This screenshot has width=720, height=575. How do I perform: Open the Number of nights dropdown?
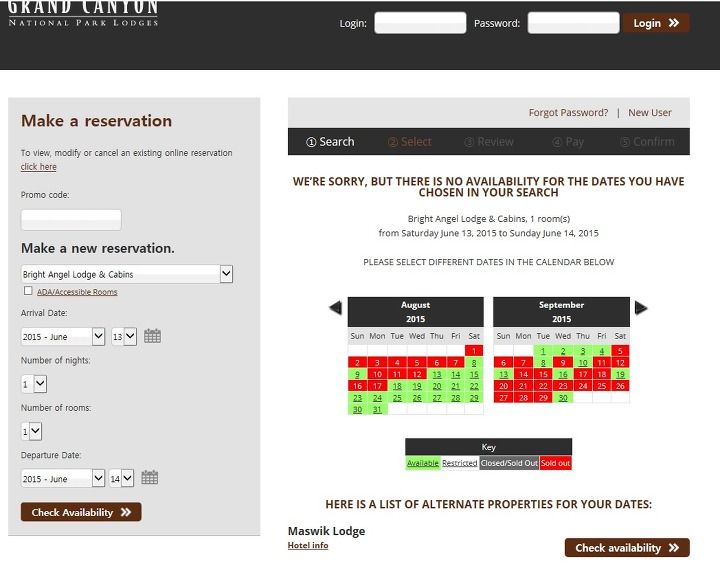coord(34,384)
